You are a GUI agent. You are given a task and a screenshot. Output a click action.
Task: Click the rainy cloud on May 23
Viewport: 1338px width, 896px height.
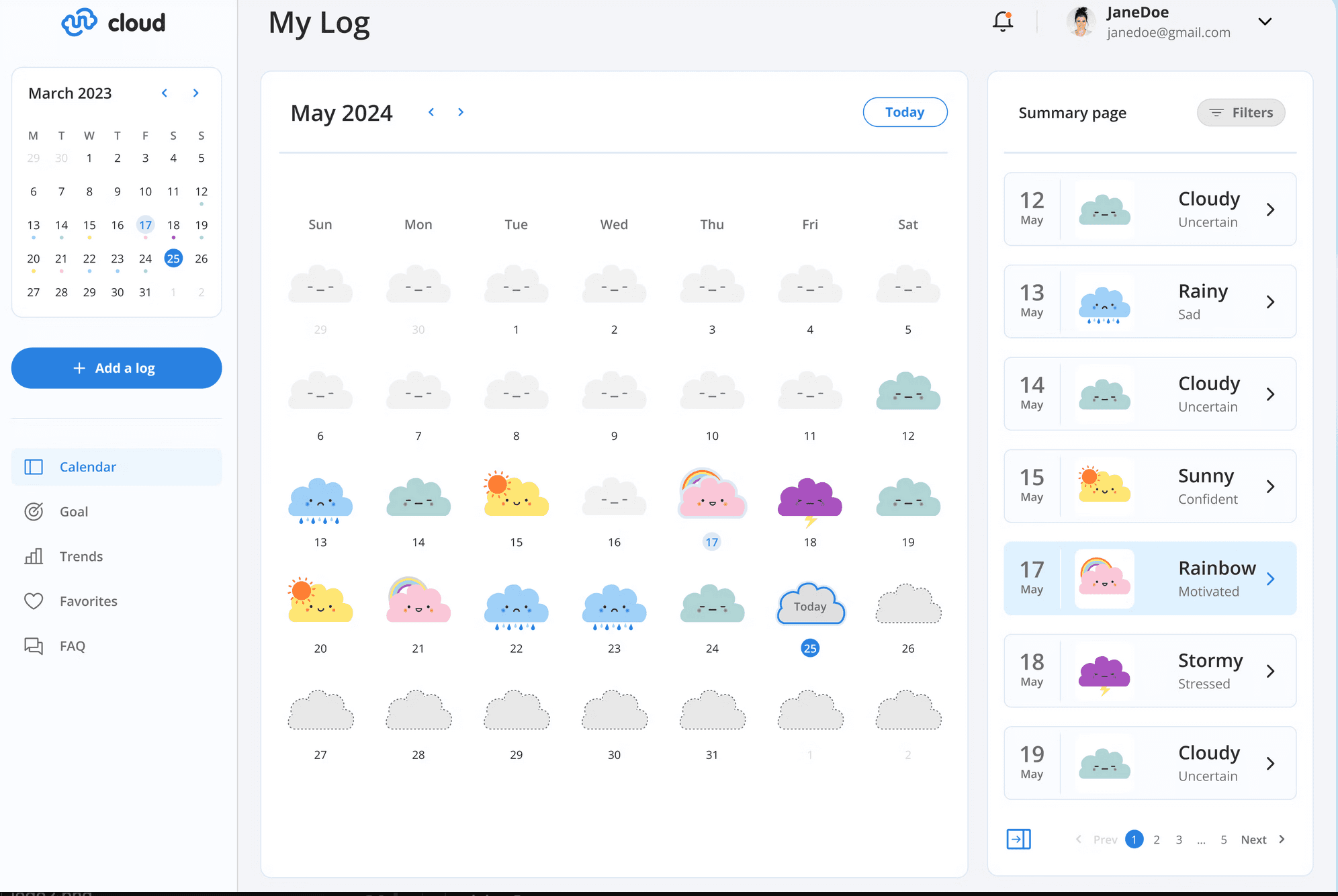click(614, 607)
